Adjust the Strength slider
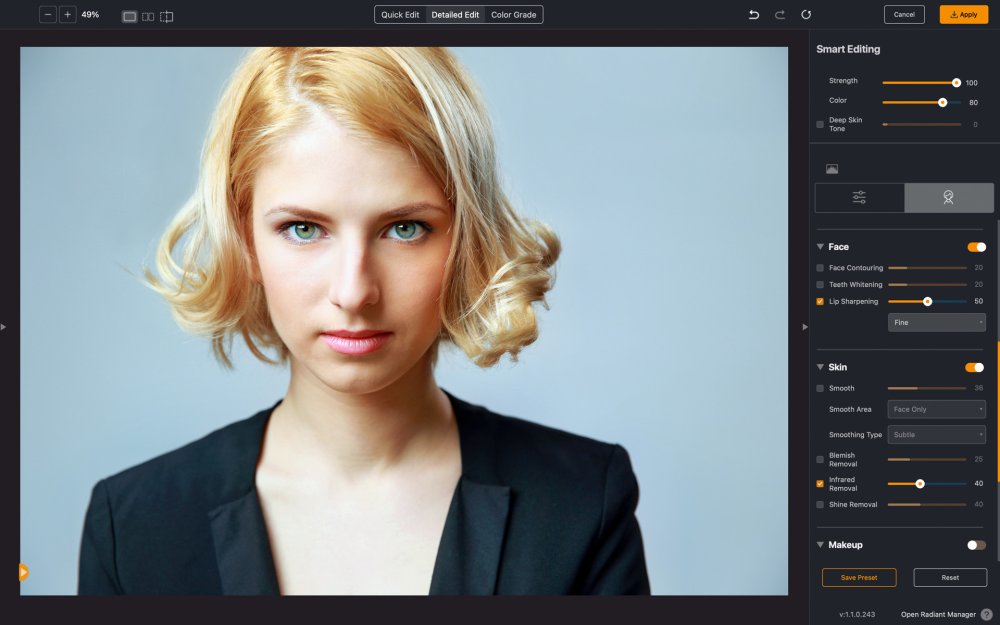Viewport: 1000px width, 625px height. click(x=922, y=82)
